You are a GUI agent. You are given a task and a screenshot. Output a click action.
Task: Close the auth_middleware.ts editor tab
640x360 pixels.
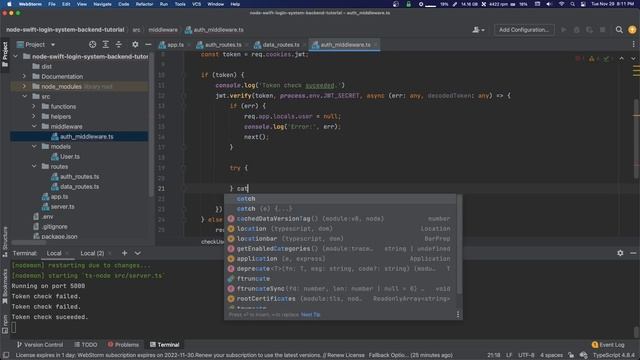(376, 45)
